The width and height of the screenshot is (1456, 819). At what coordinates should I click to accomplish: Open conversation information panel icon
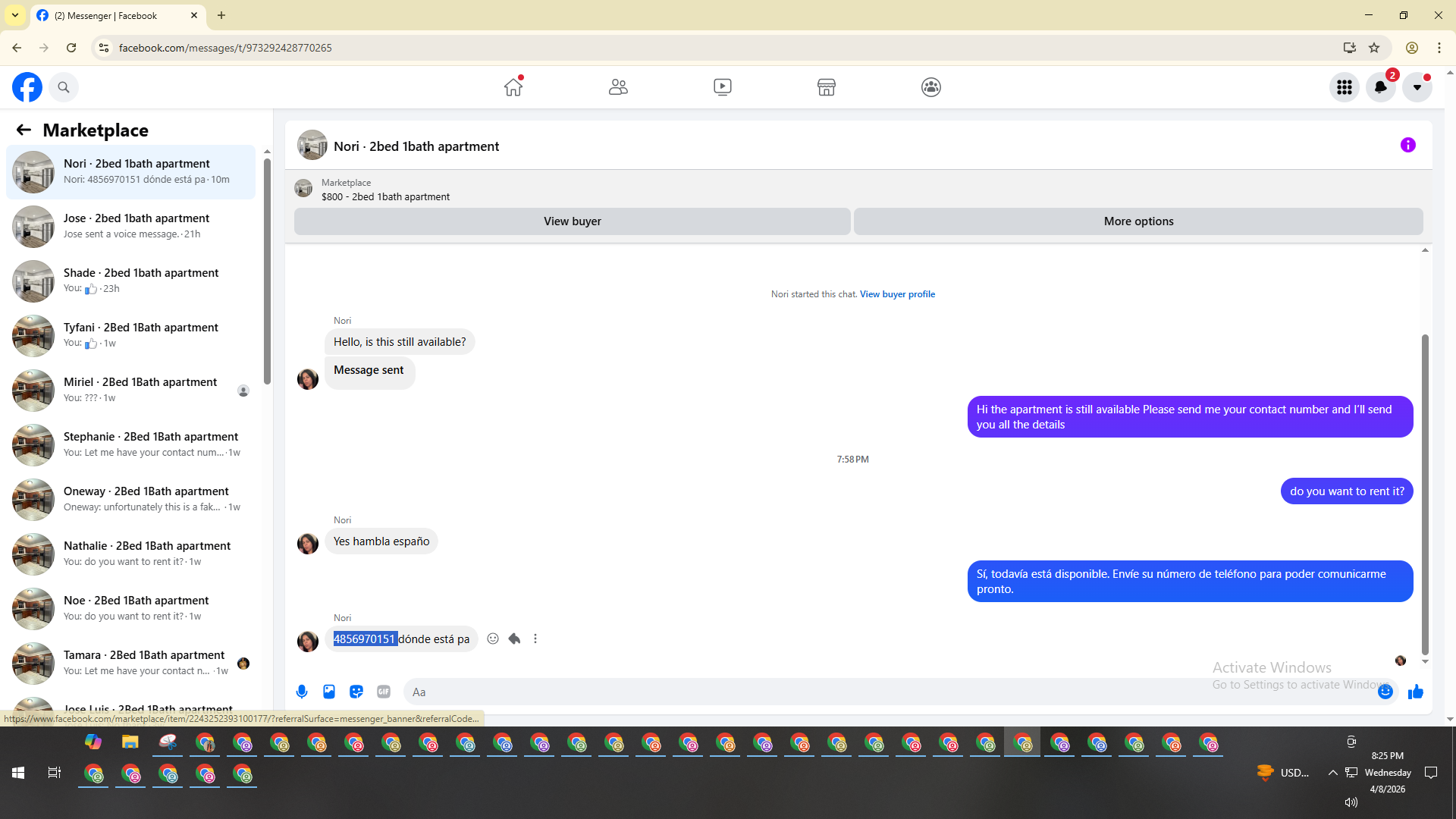tap(1407, 145)
